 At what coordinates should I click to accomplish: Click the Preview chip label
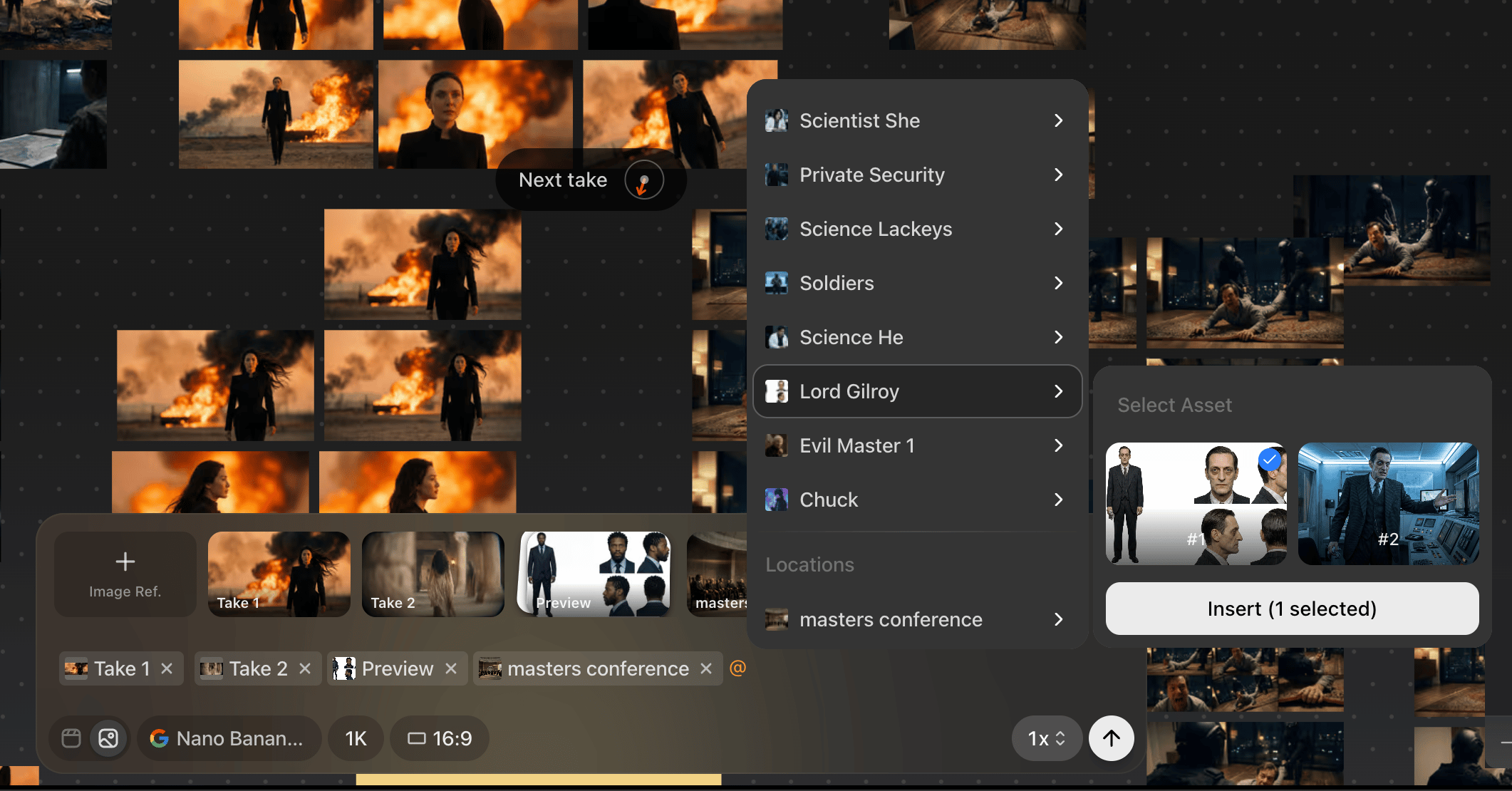pos(398,668)
